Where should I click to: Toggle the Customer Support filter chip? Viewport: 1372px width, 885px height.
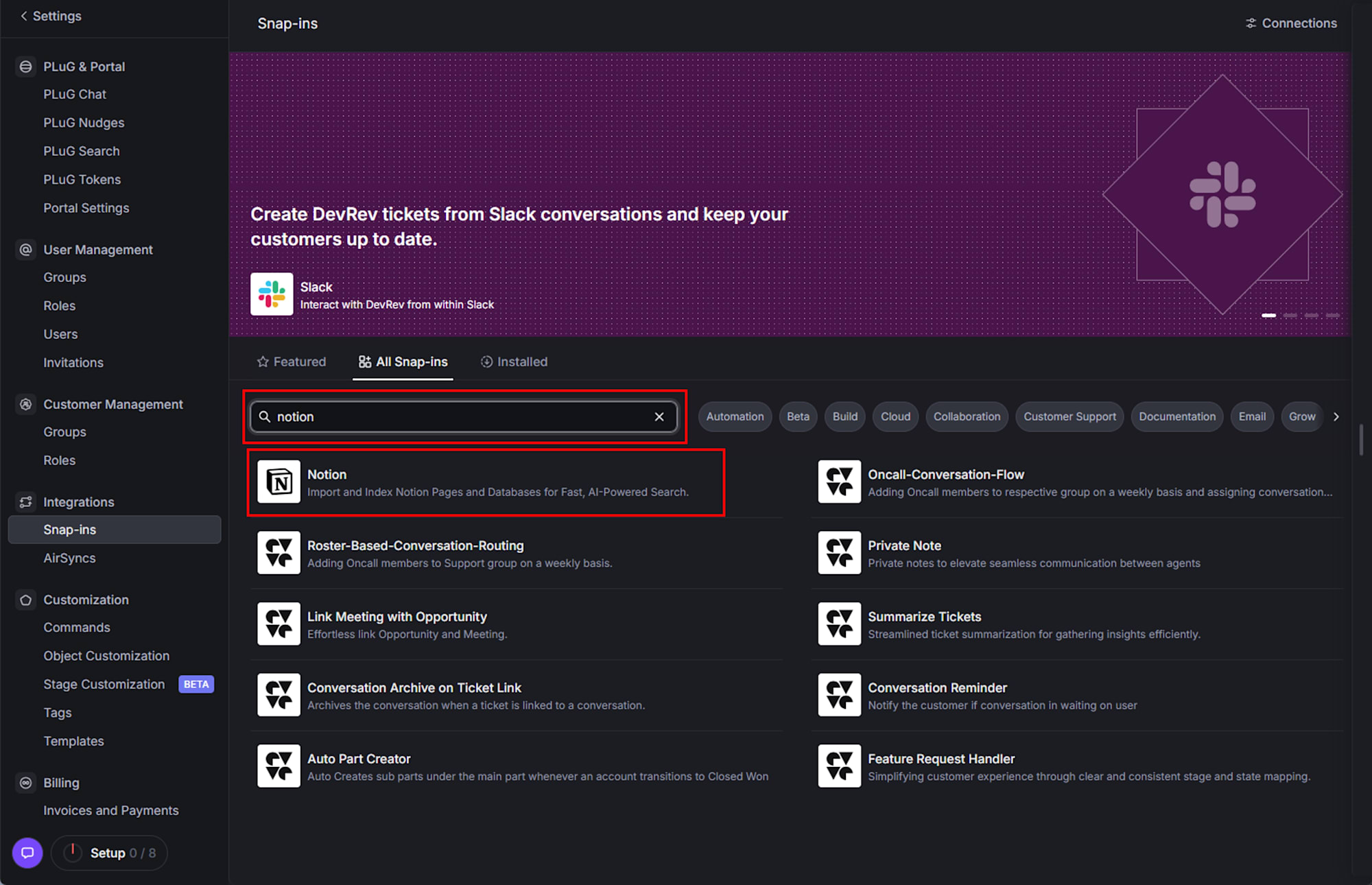1069,416
